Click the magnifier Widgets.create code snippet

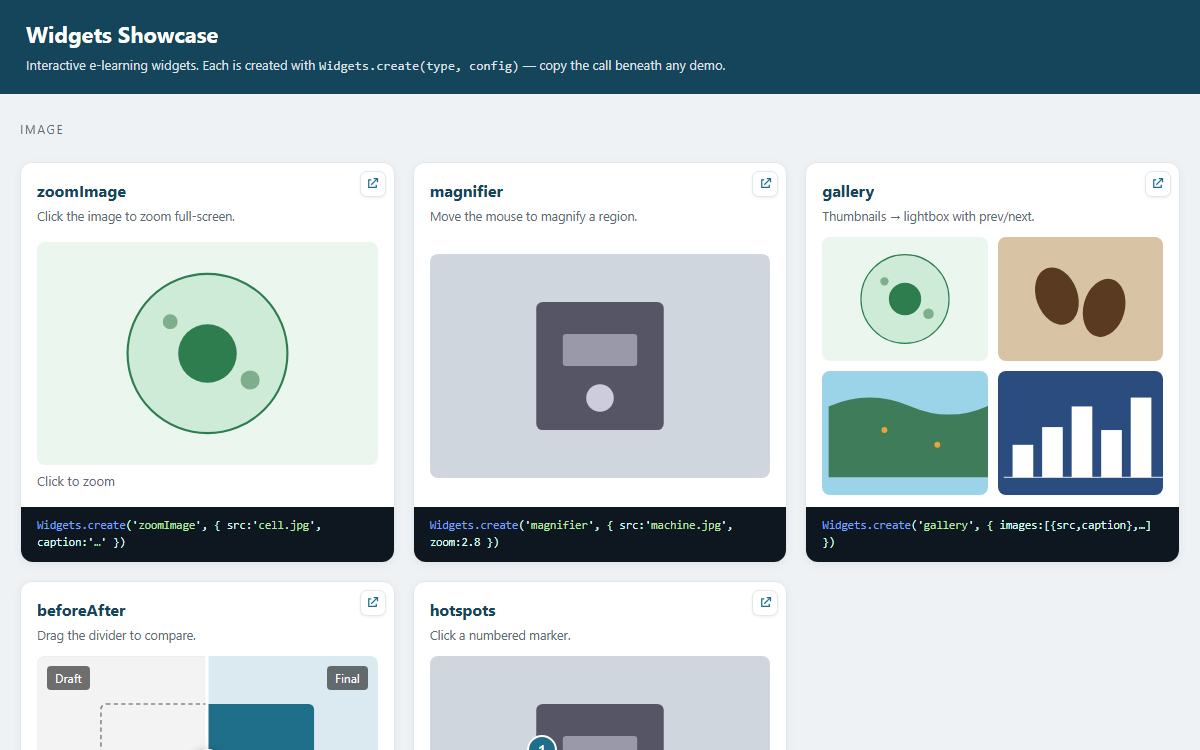tap(600, 534)
